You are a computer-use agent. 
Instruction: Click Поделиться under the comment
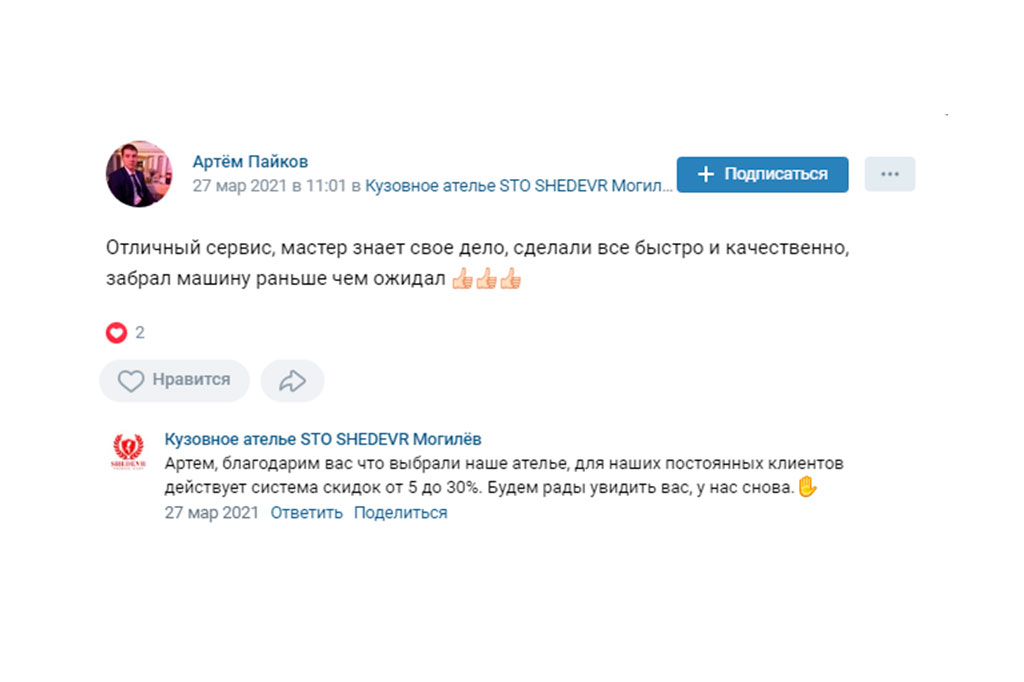click(x=400, y=513)
